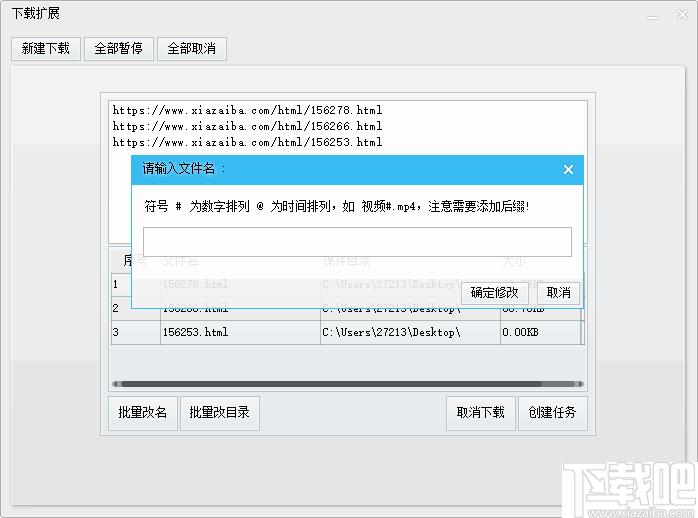The image size is (698, 518).
Task: Select the 156253.html file name cell
Action: click(x=239, y=332)
